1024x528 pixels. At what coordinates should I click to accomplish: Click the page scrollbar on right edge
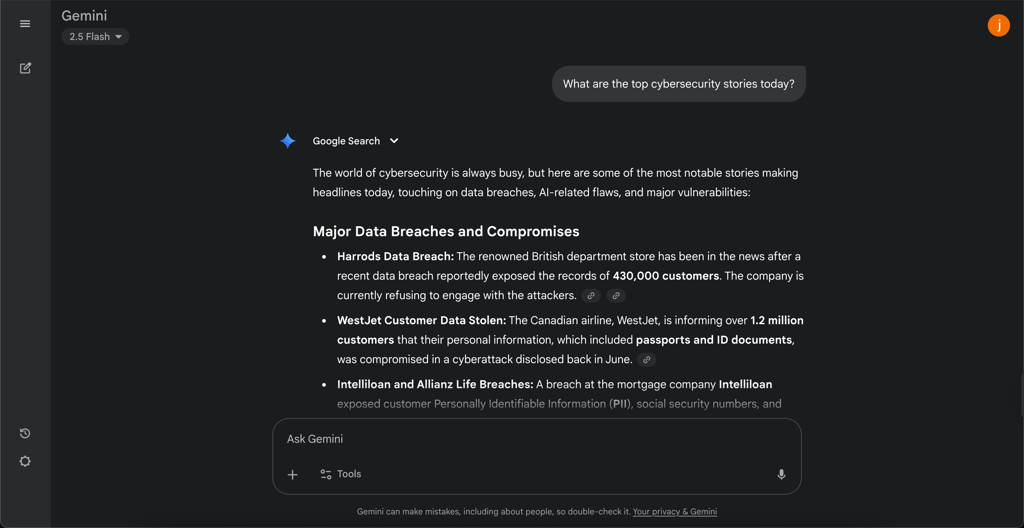tap(1021, 395)
